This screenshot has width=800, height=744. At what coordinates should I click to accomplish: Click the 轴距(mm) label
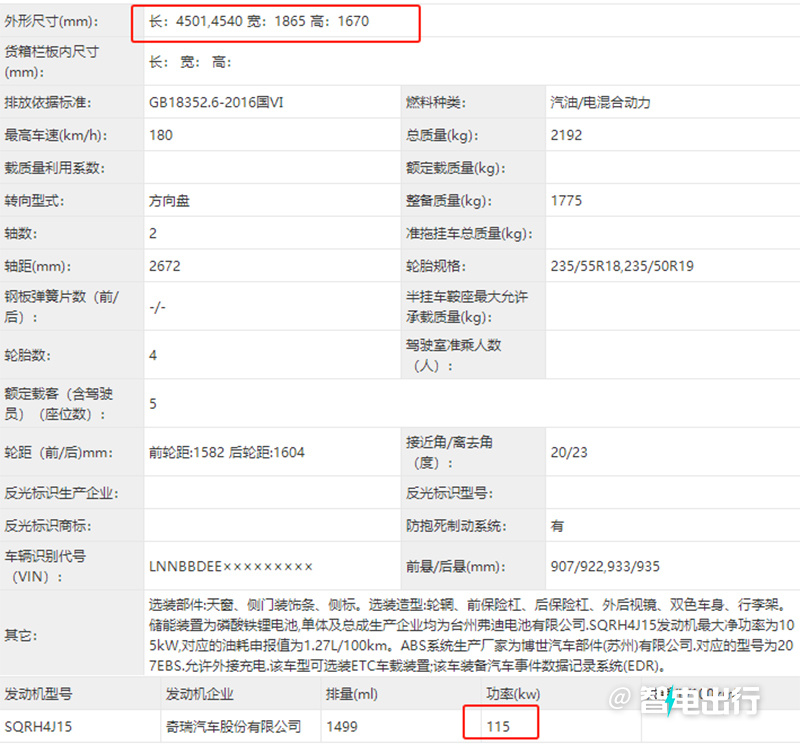pos(38,266)
